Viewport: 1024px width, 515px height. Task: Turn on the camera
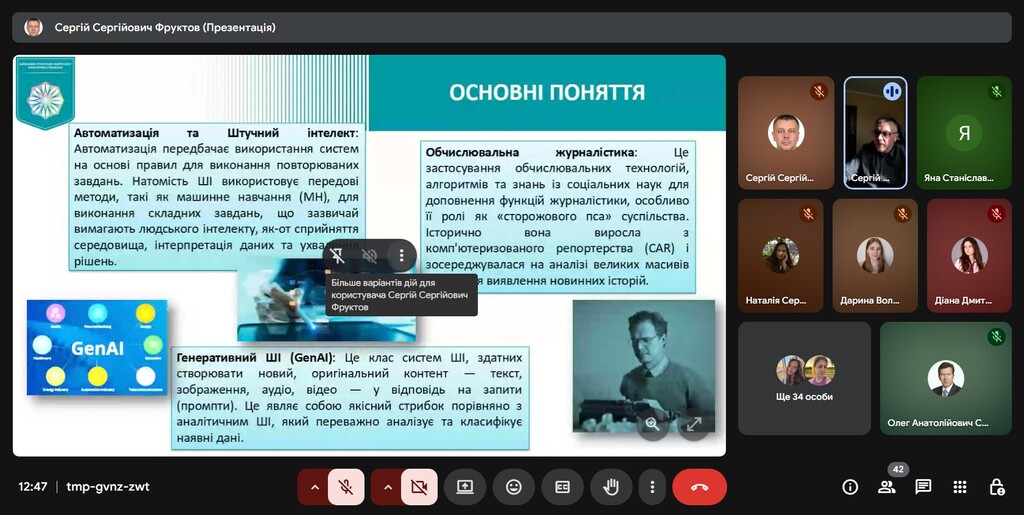419,487
